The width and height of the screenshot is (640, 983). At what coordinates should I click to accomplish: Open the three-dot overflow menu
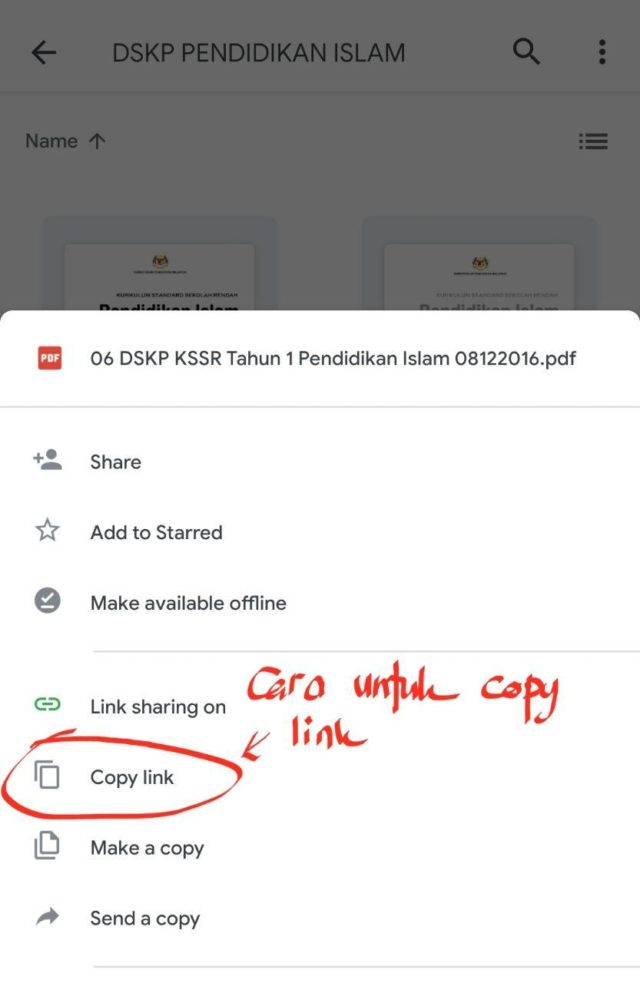pyautogui.click(x=602, y=52)
